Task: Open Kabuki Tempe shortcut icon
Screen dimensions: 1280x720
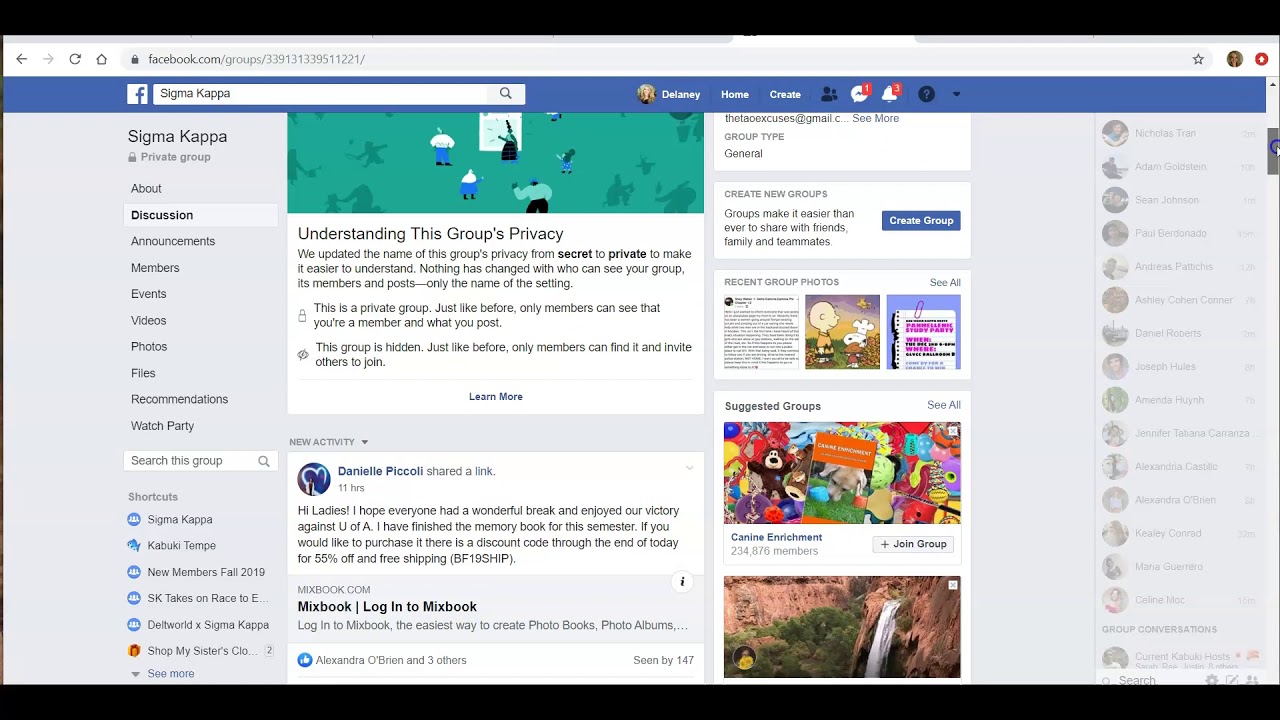Action: click(x=134, y=545)
